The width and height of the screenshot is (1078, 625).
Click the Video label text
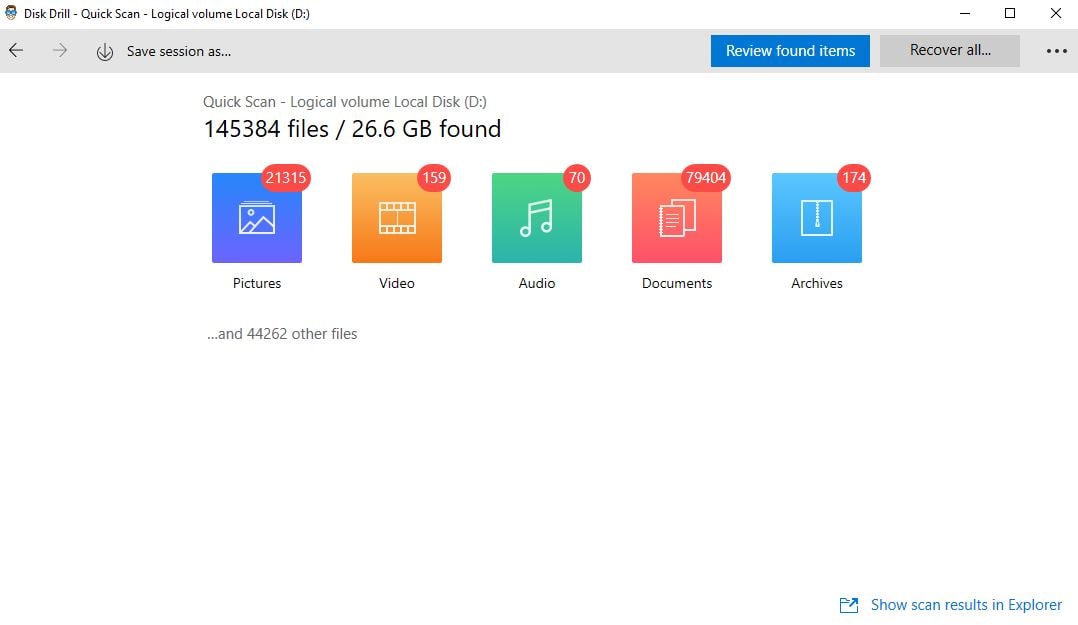[397, 283]
